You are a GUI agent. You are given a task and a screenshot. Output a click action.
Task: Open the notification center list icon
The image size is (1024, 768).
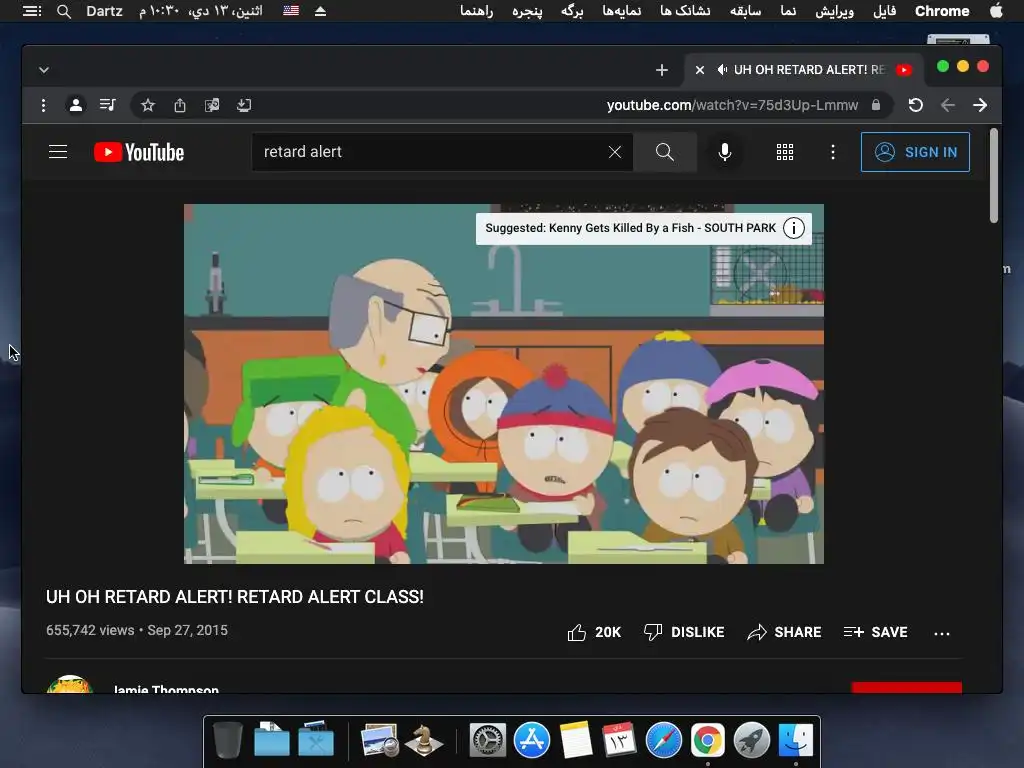click(31, 11)
